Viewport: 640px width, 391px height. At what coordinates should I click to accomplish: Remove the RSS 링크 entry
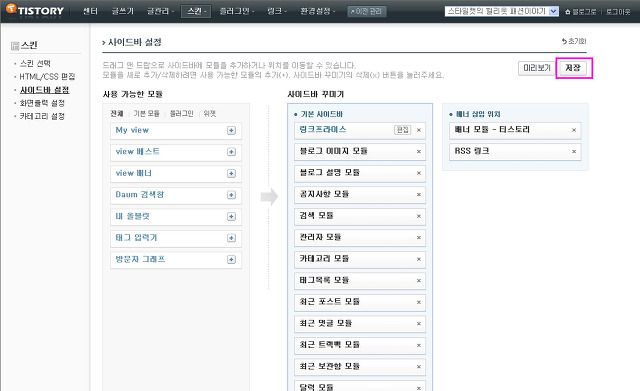tap(574, 151)
